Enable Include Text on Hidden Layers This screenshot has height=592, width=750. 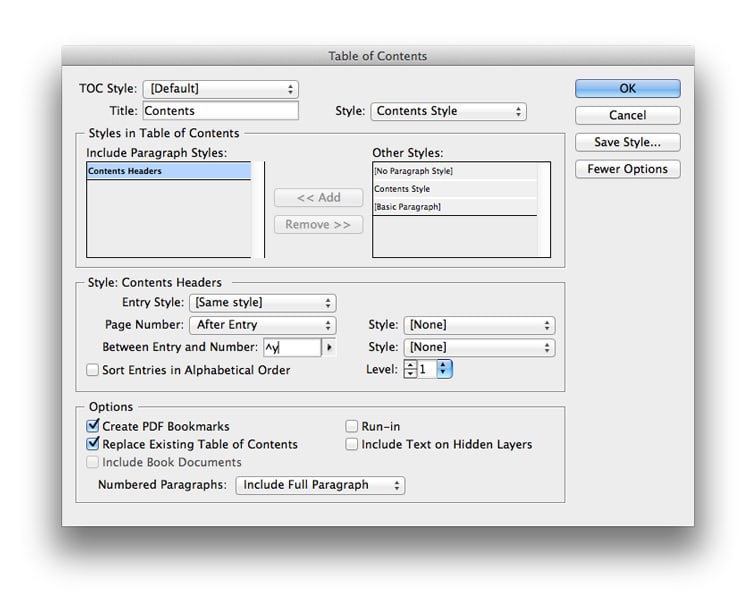pos(352,444)
